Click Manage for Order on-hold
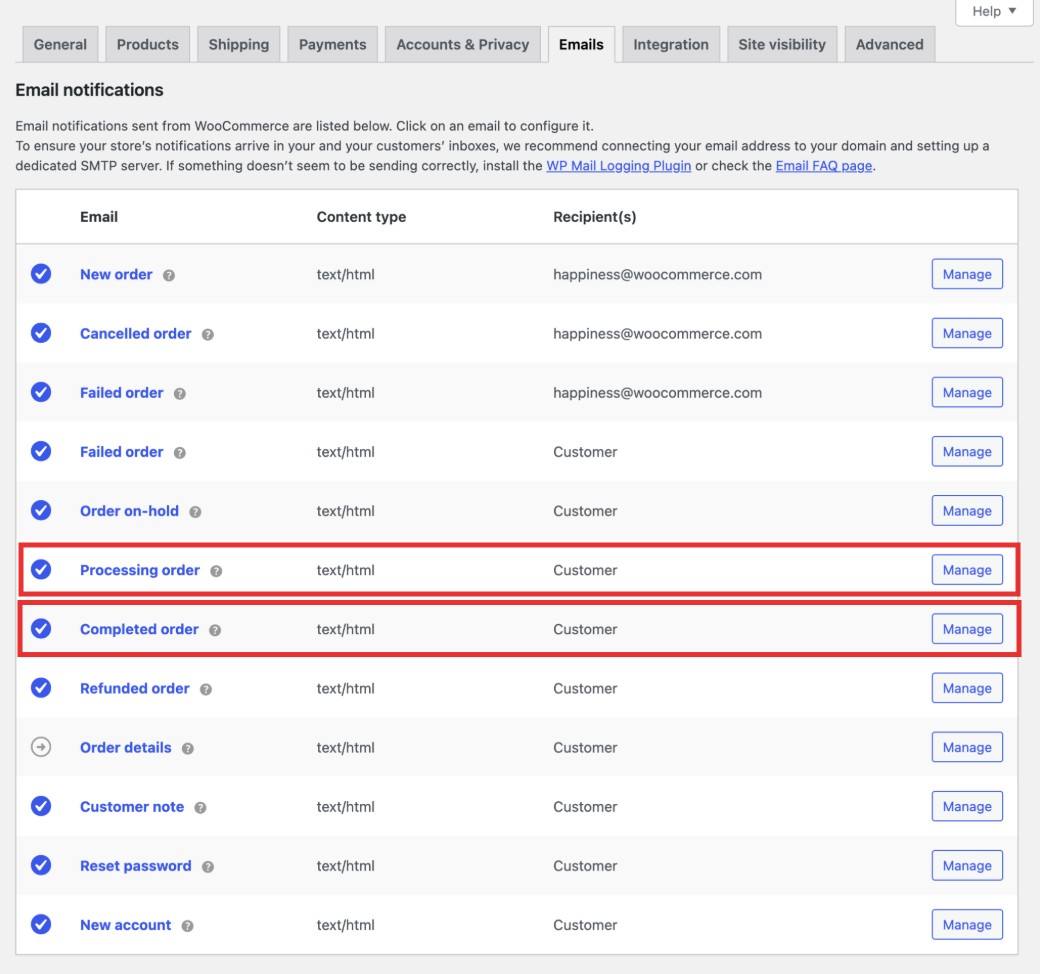Image resolution: width=1040 pixels, height=974 pixels. (967, 511)
